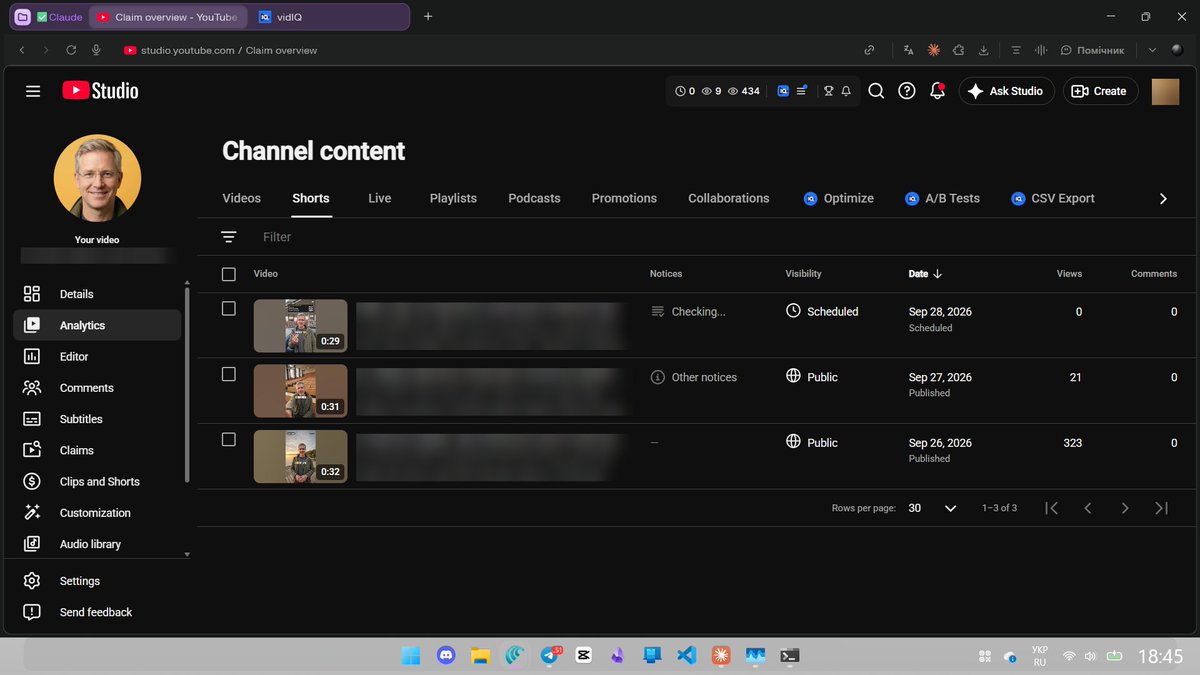Click the orange Claude starburst extension icon

(x=933, y=50)
